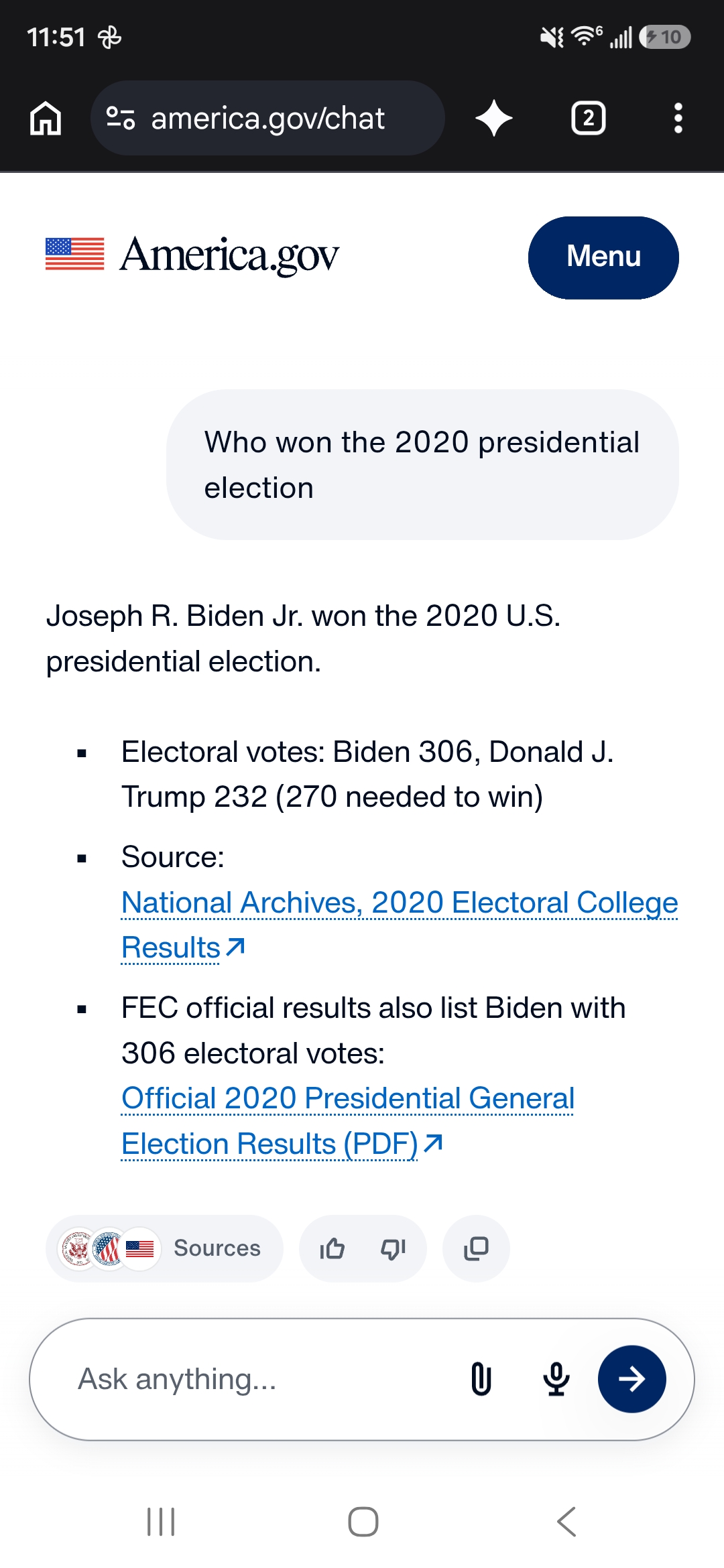Tap the Android back navigation arrow

click(x=566, y=1522)
